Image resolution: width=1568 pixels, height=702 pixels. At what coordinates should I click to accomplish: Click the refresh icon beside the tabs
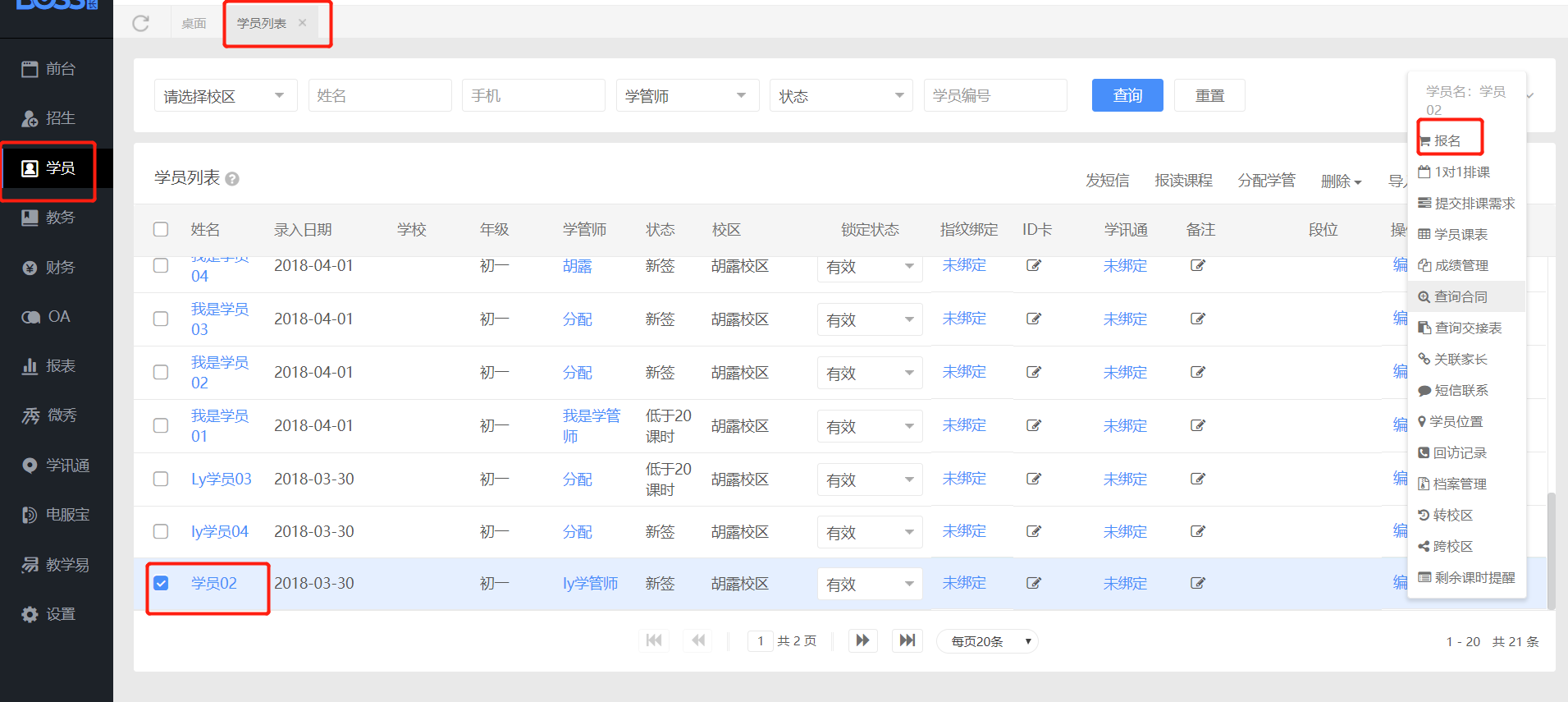pos(141,23)
